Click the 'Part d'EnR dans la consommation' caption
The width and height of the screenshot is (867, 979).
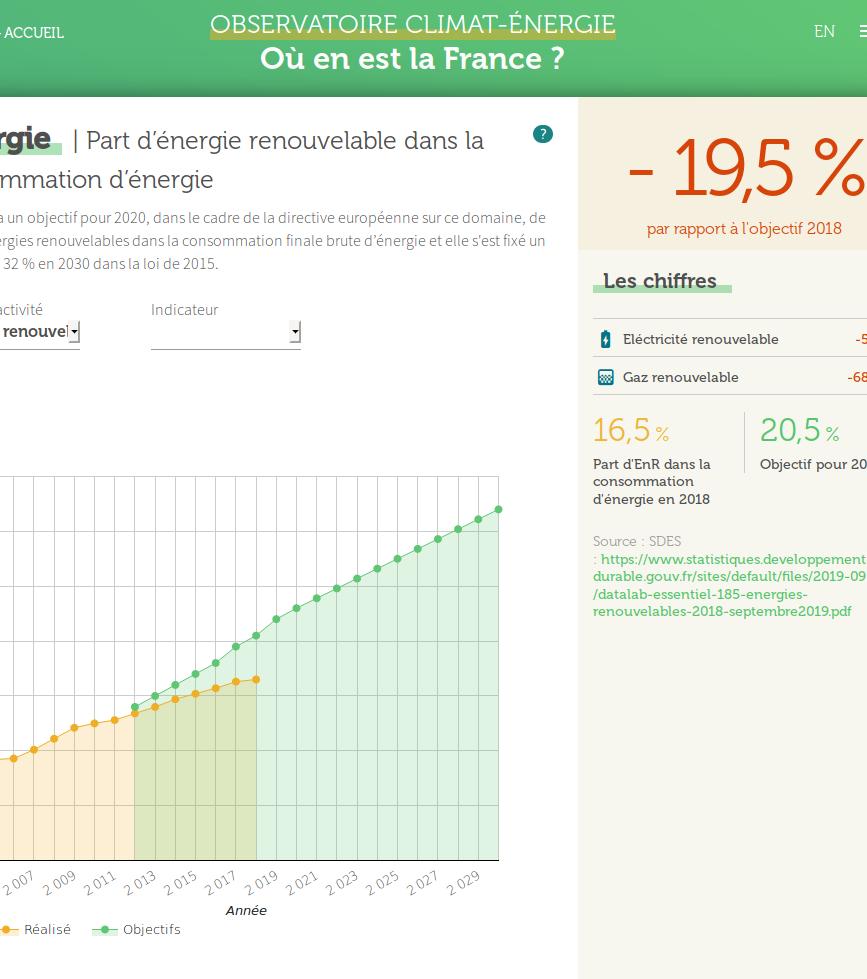pos(652,481)
